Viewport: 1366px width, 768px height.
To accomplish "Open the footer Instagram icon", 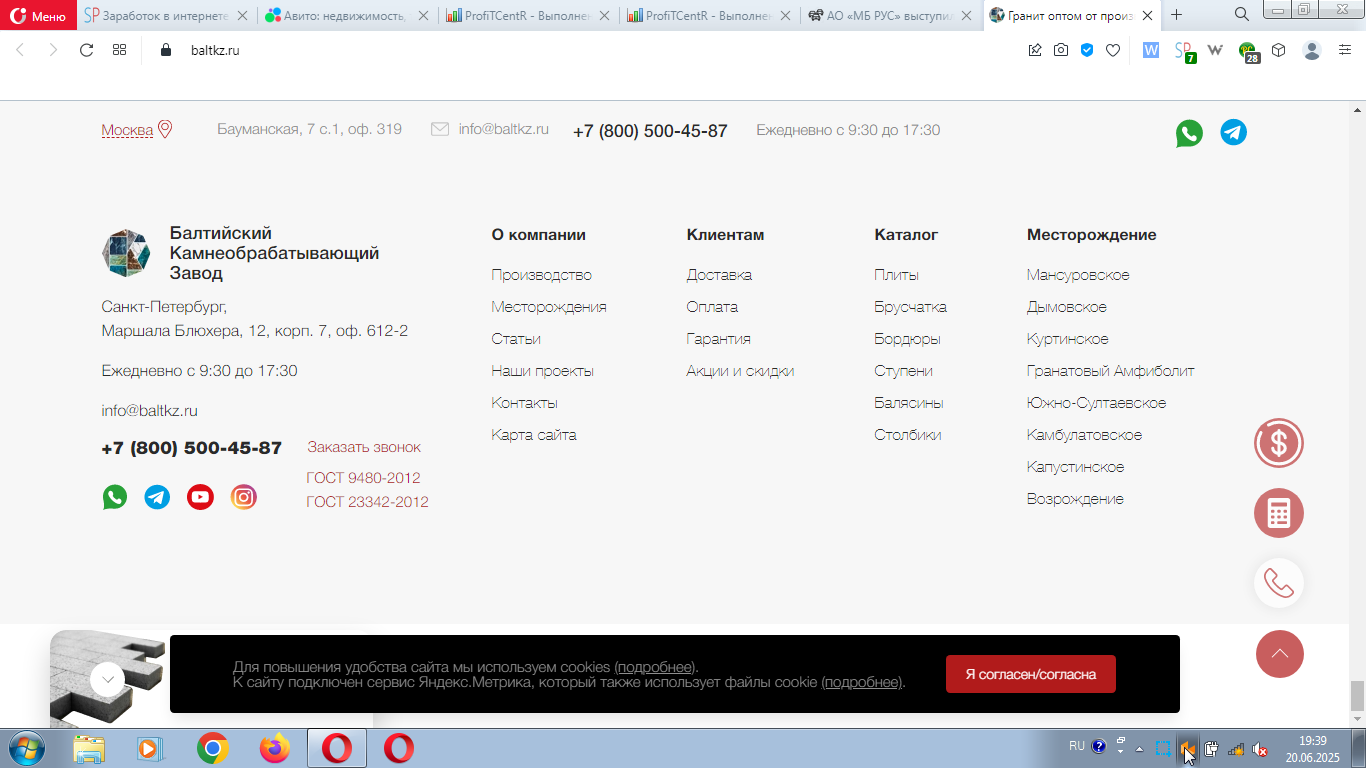I will (244, 497).
